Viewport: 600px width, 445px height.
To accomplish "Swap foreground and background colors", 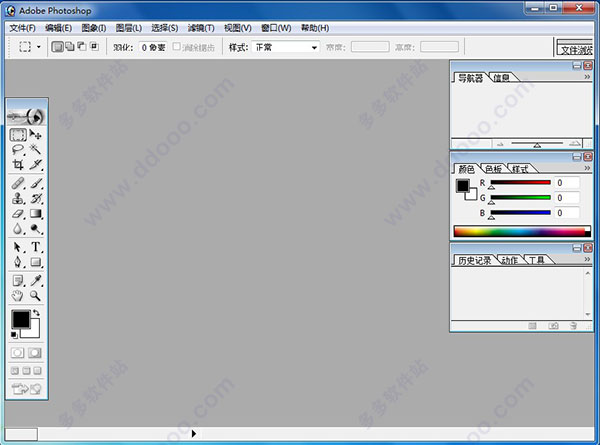I will pyautogui.click(x=36, y=313).
